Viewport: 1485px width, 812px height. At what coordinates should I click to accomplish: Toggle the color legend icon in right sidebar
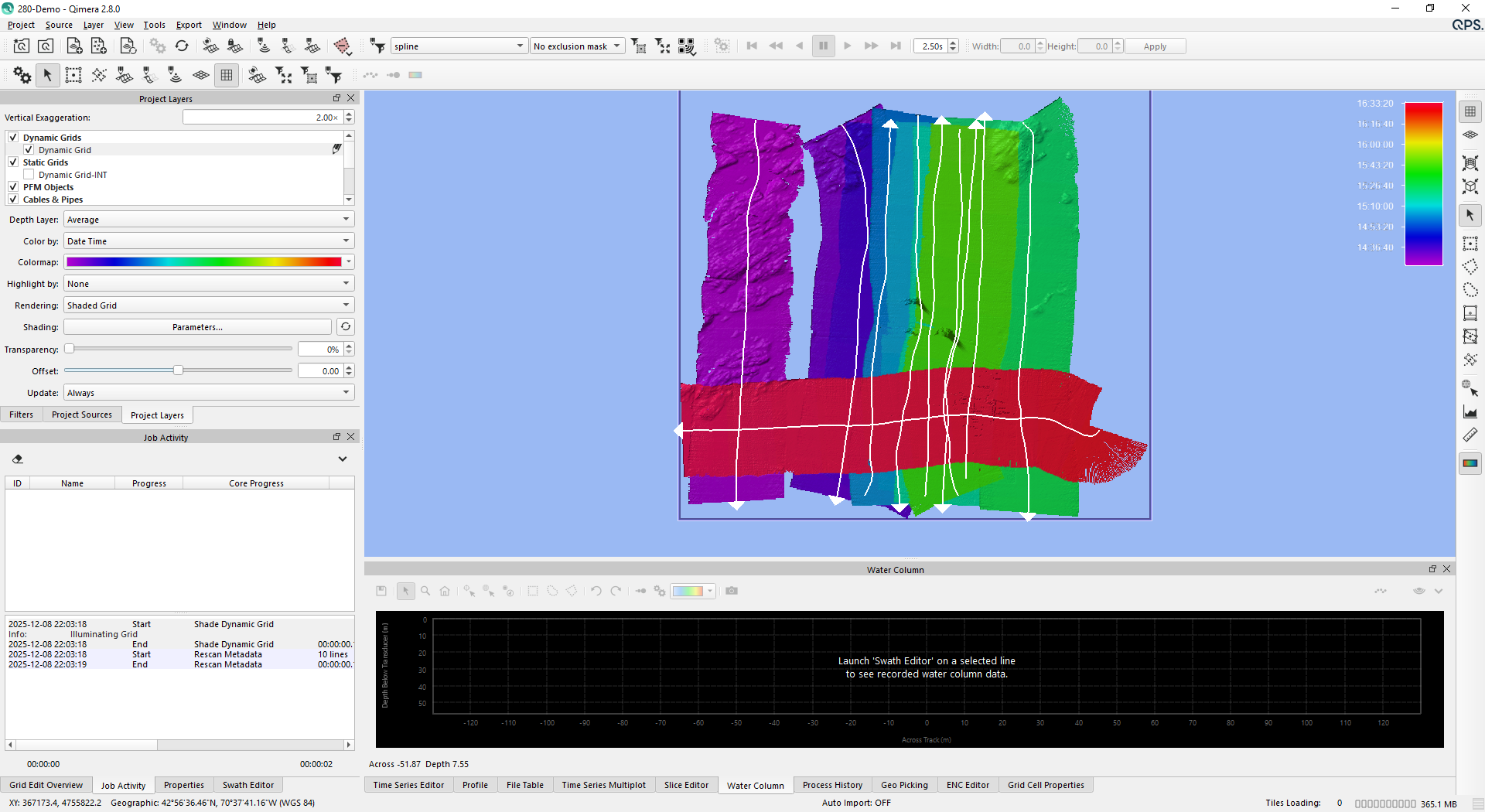1470,463
